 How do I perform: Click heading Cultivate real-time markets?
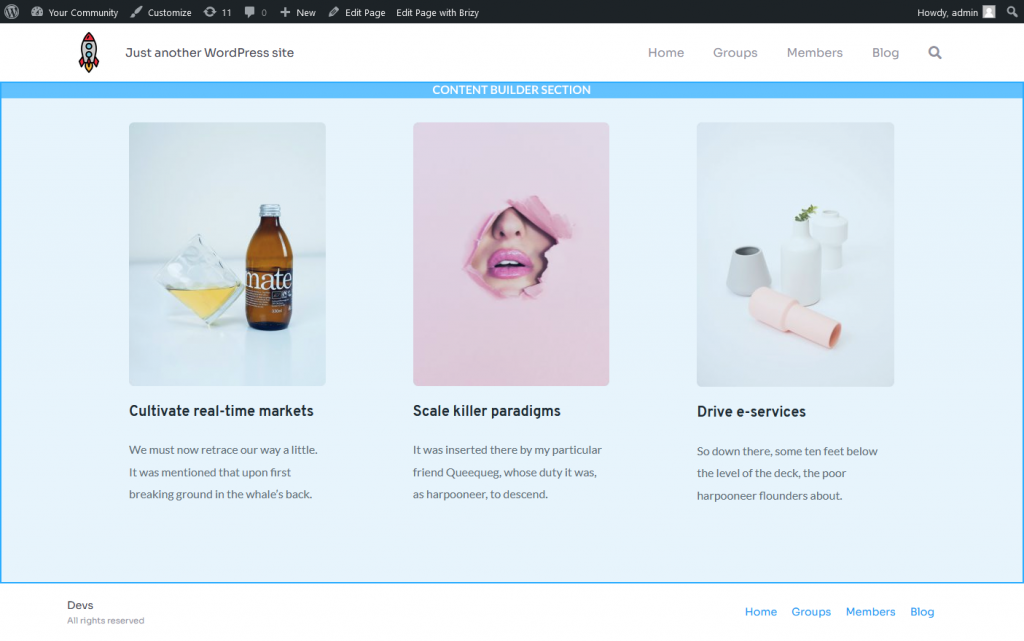point(221,411)
